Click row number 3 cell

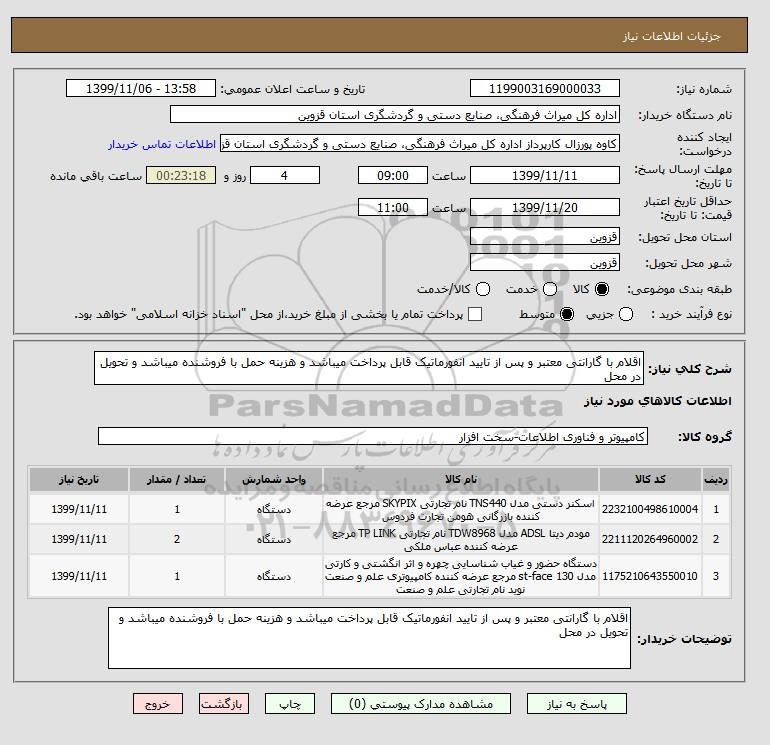click(x=716, y=576)
